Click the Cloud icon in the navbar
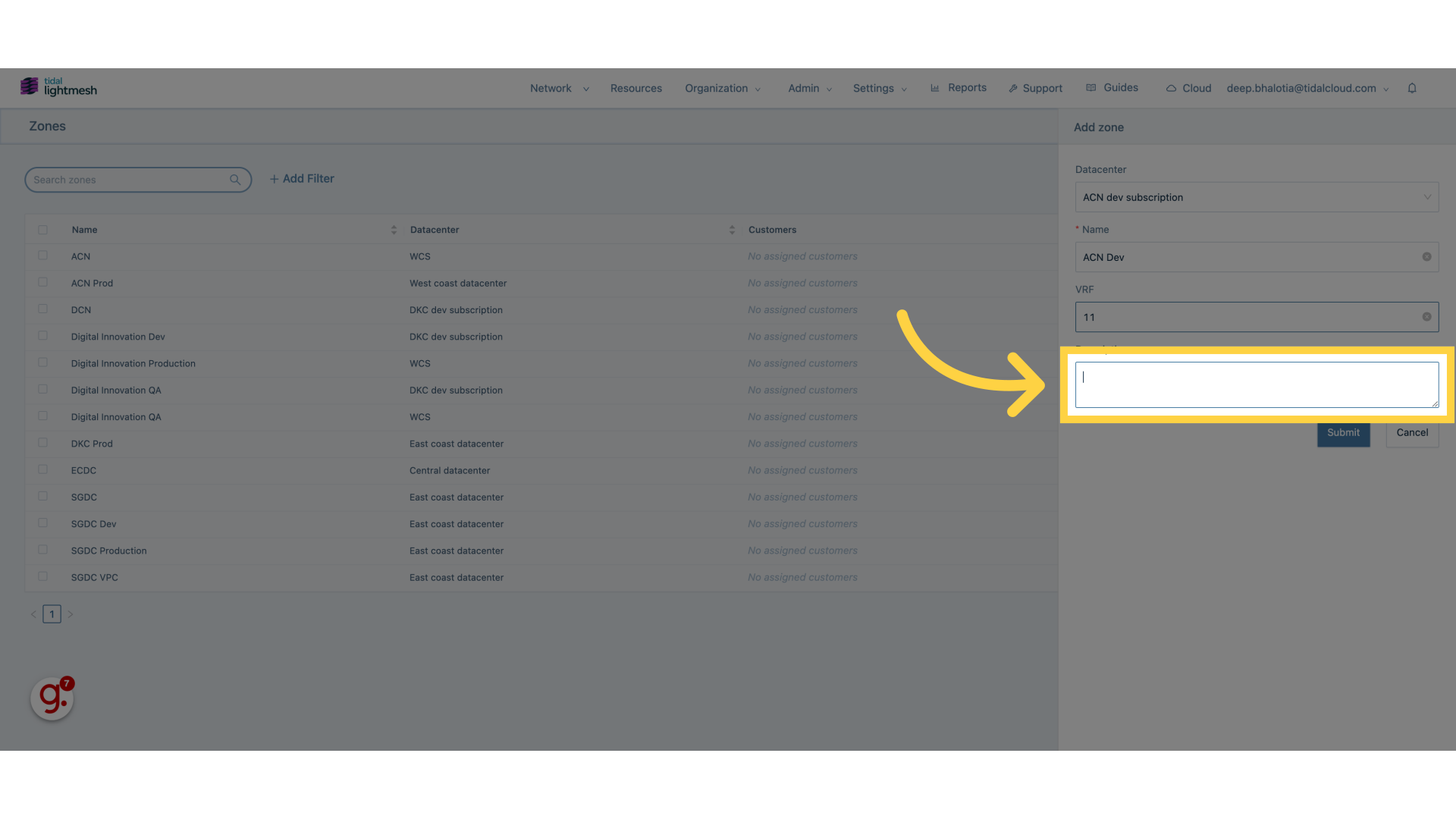This screenshot has height=819, width=1456. click(1172, 88)
